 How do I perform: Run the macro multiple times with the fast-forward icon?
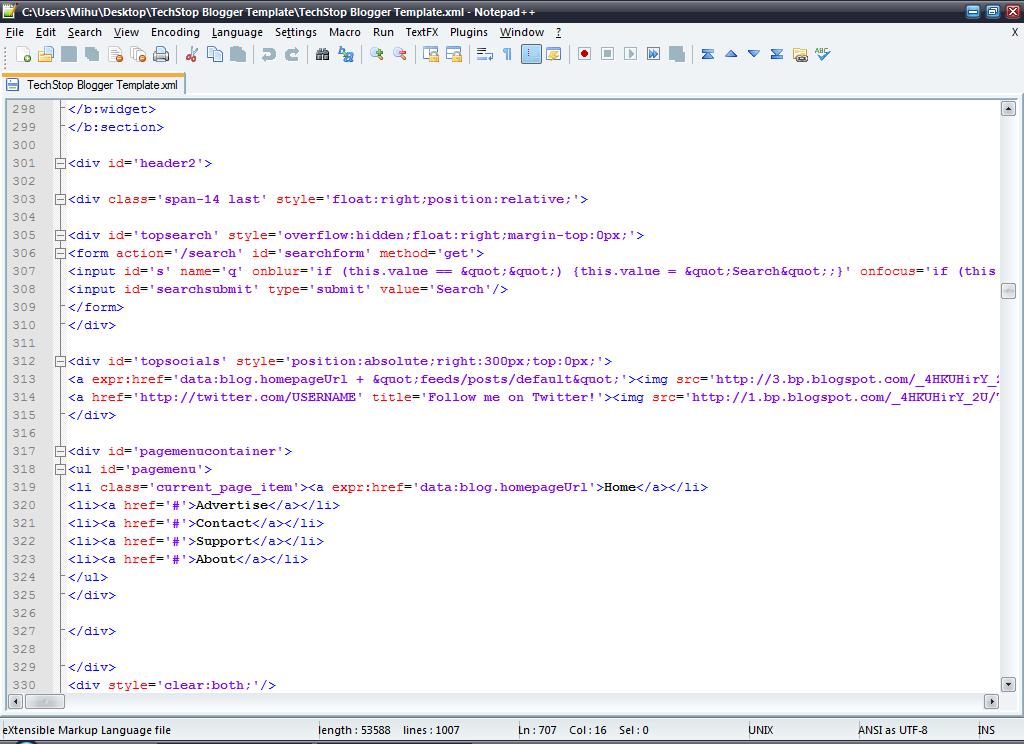click(x=653, y=55)
